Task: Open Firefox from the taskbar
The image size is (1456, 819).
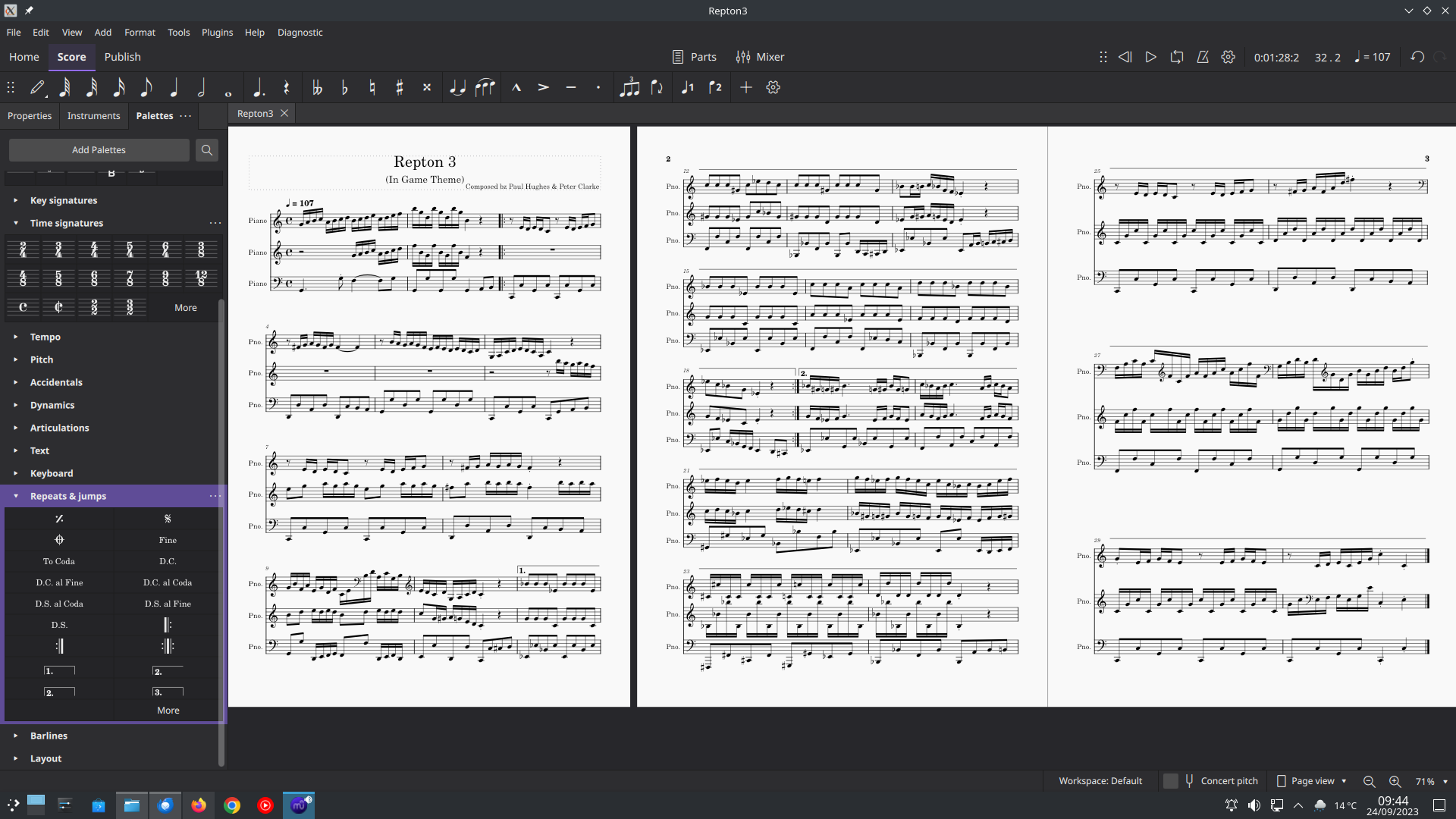Action: tap(199, 805)
